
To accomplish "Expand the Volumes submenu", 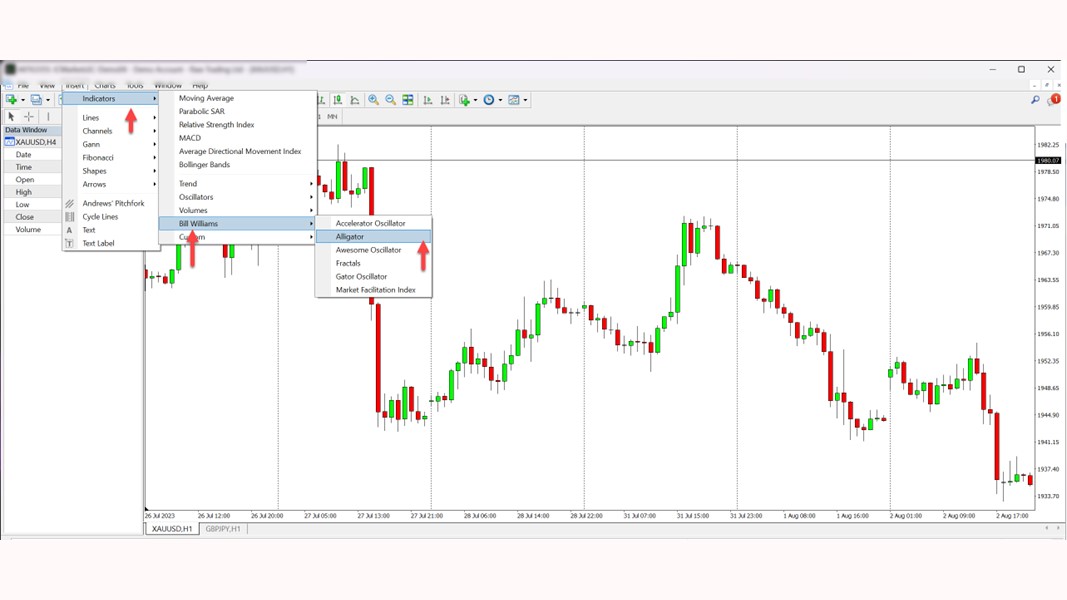I will (x=237, y=210).
